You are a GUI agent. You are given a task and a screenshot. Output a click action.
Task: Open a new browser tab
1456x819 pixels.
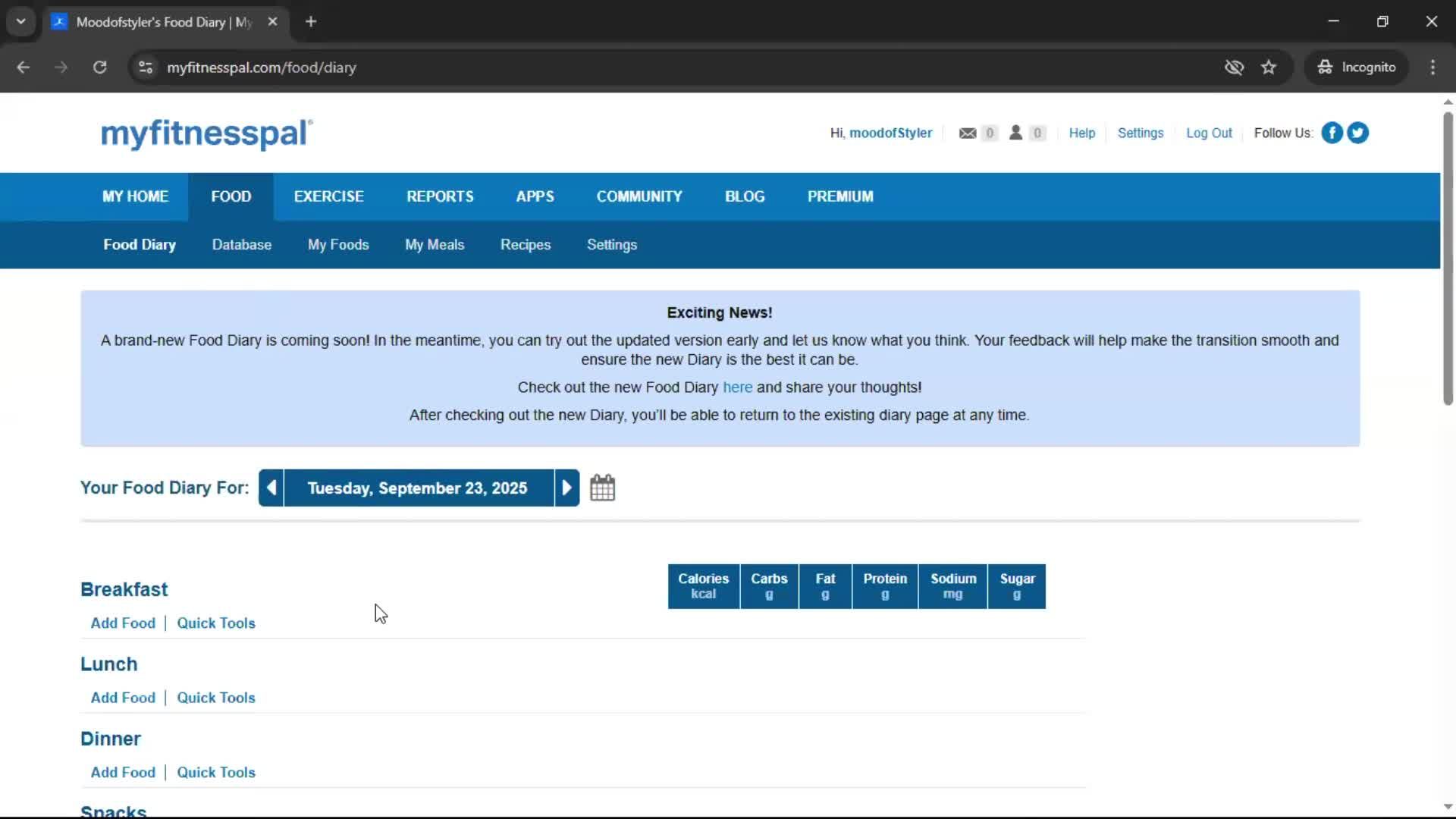(311, 22)
